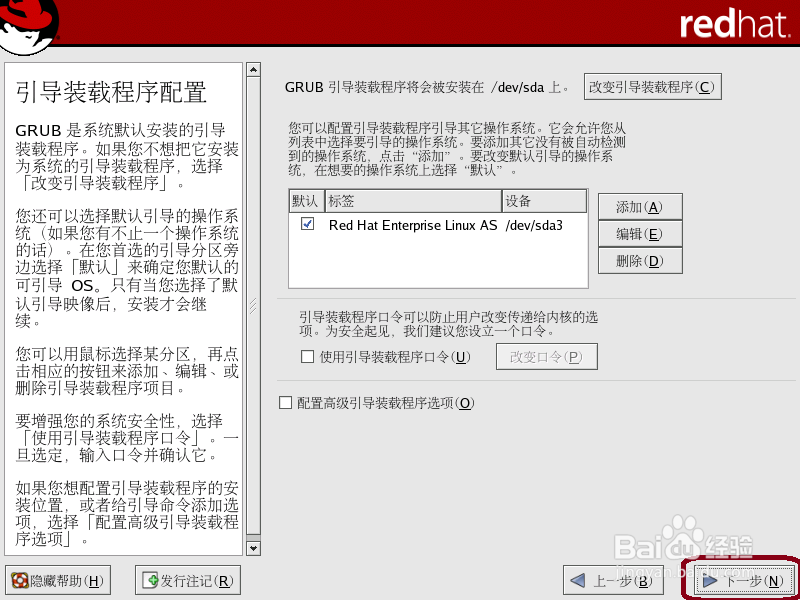Enable 使用引导装载程序口令 checkbox
Viewport: 800px width, 600px height.
click(x=307, y=357)
